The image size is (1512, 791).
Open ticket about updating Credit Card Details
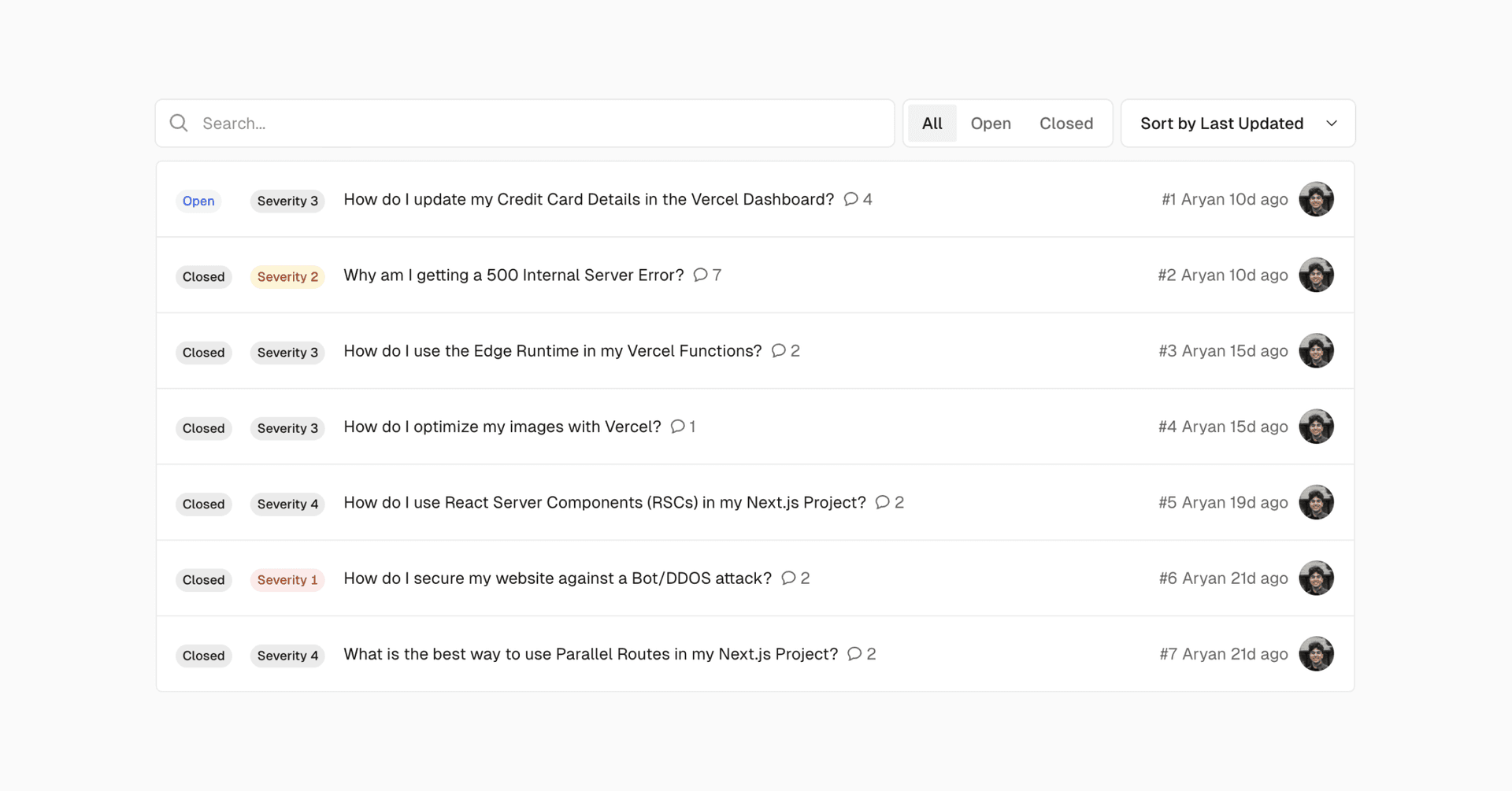(x=588, y=200)
